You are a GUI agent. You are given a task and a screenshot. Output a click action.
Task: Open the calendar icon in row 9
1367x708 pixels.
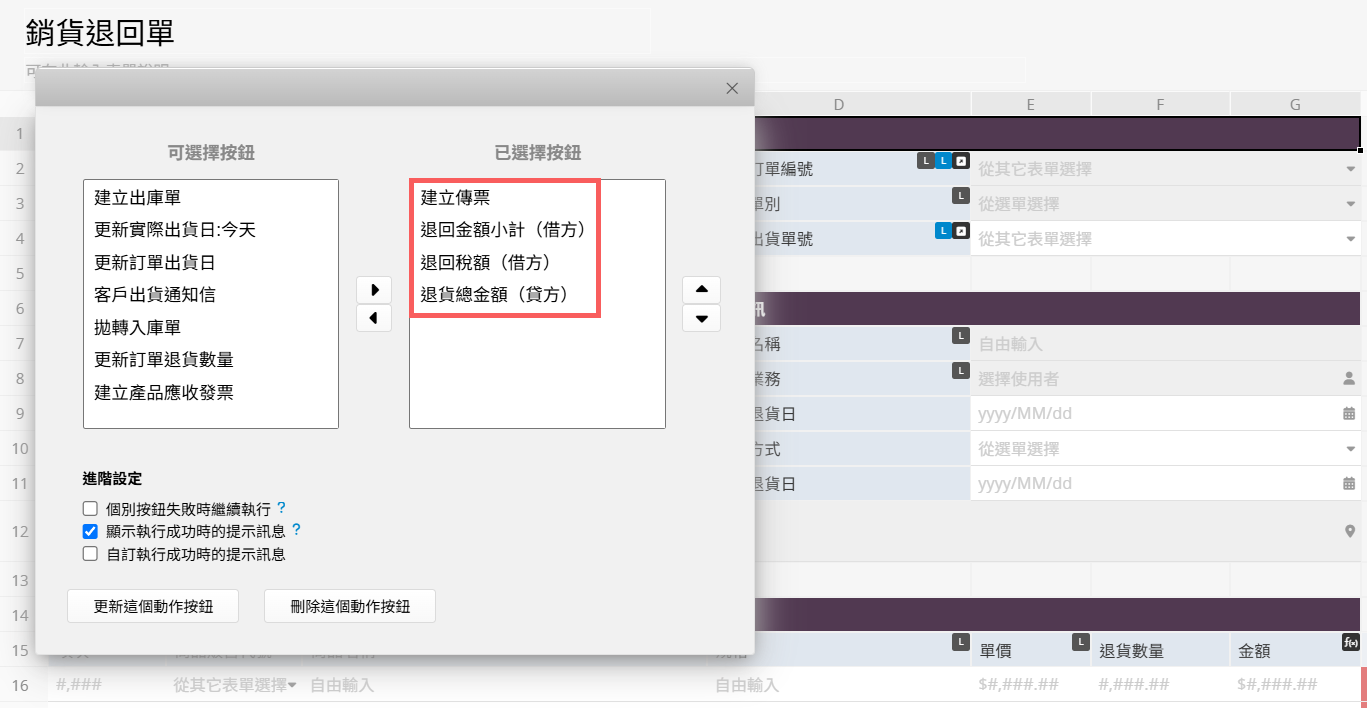[x=1349, y=413]
